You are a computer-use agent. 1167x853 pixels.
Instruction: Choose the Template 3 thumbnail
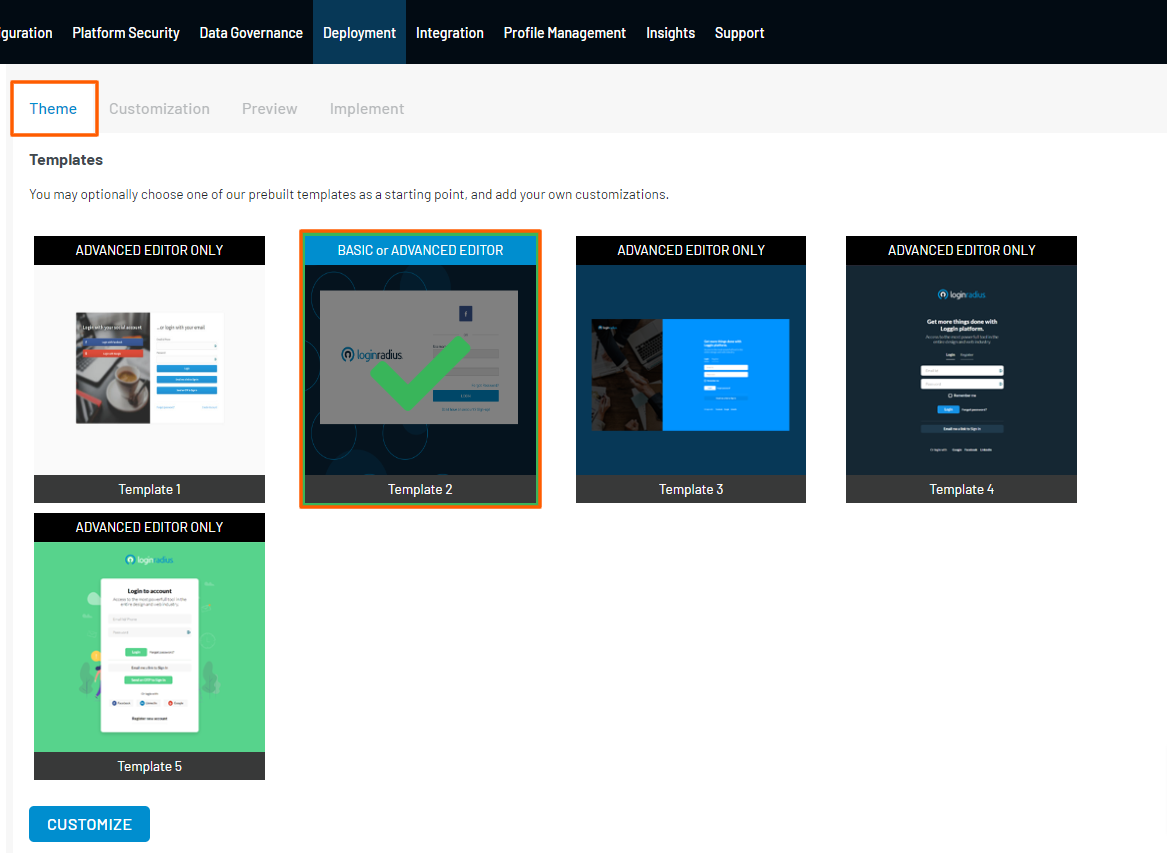pos(691,369)
